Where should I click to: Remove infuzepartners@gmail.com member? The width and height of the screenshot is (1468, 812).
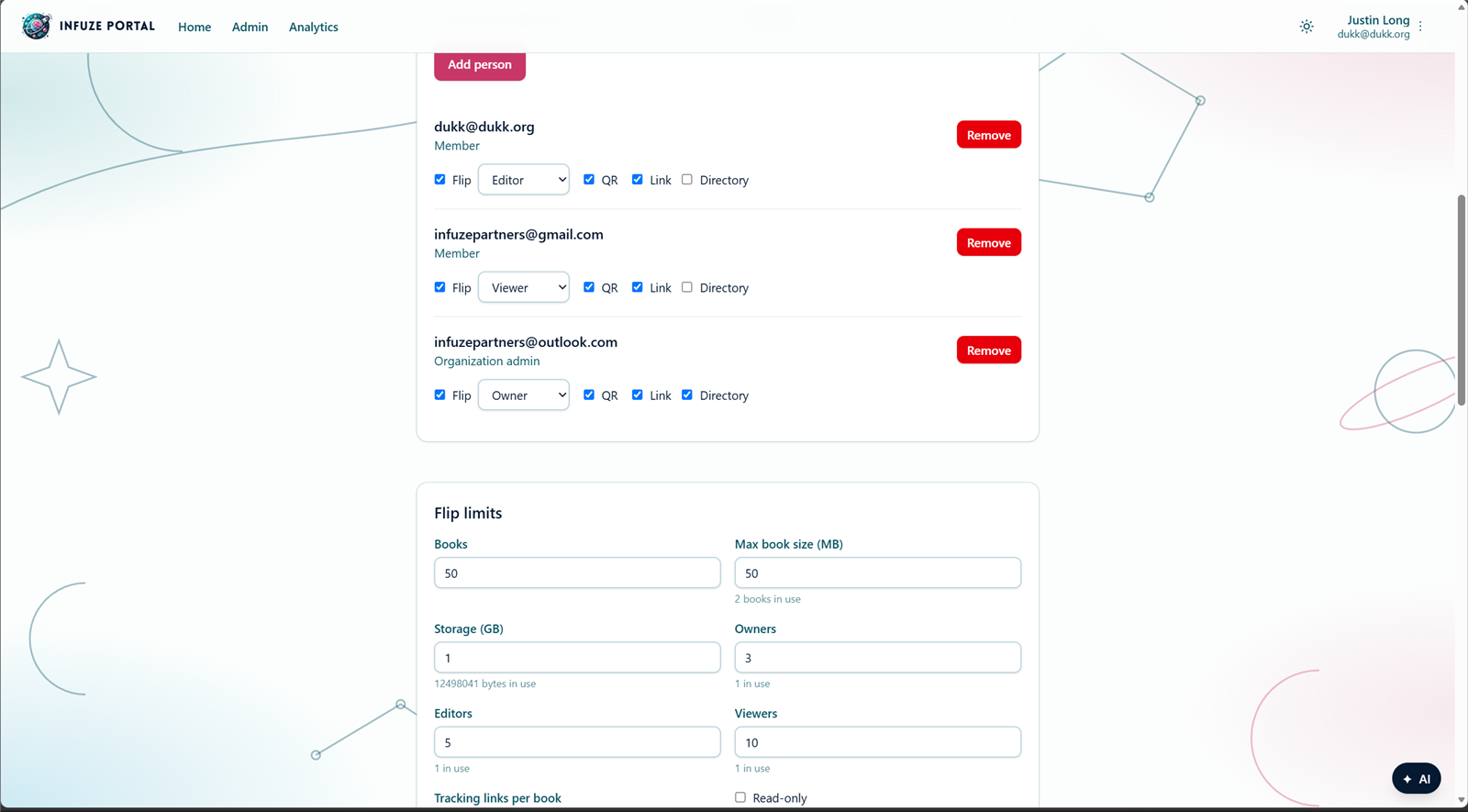click(989, 242)
